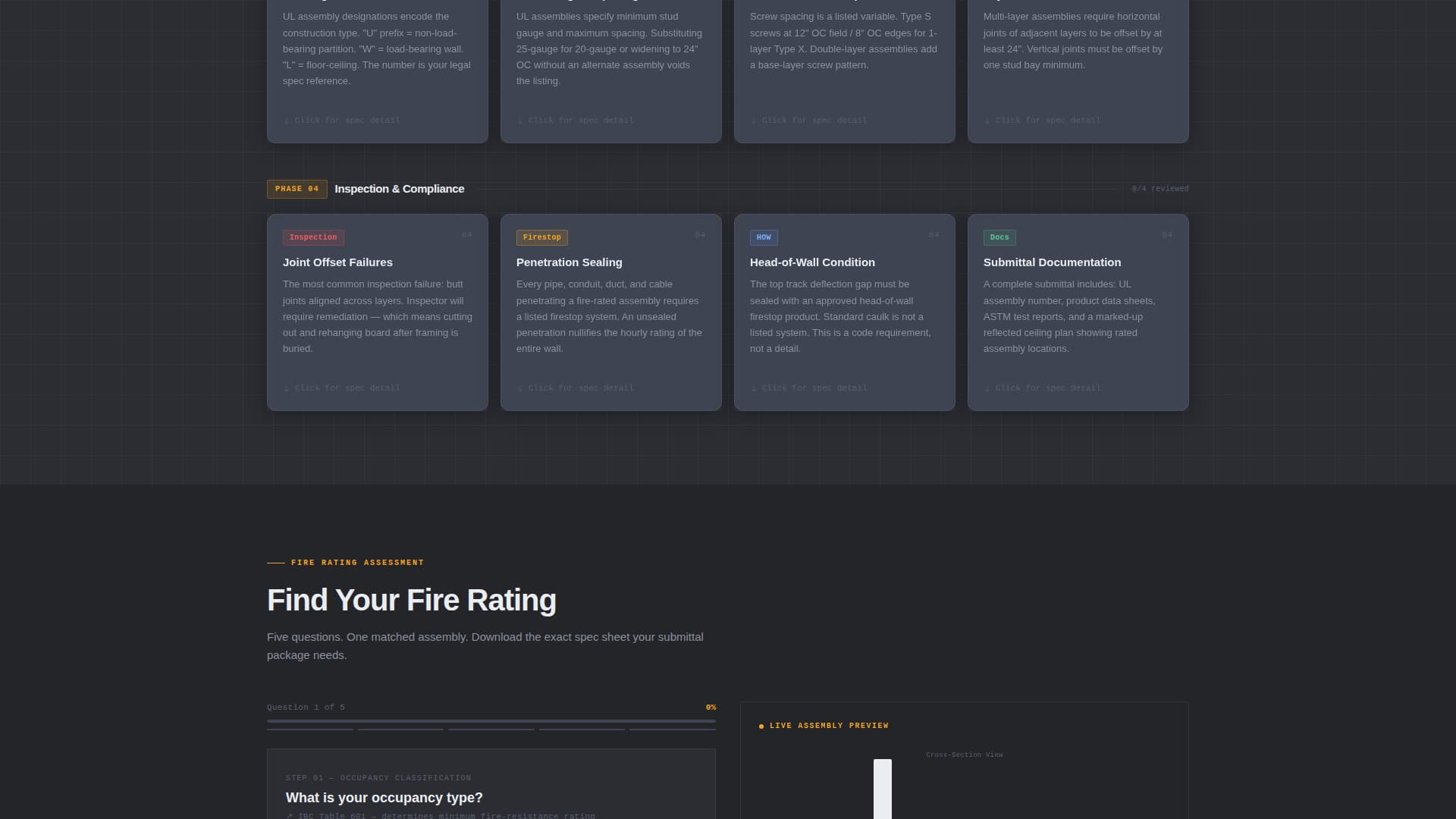Open spec detail on the stud gauge and spacing card
The height and width of the screenshot is (819, 1456).
click(576, 121)
